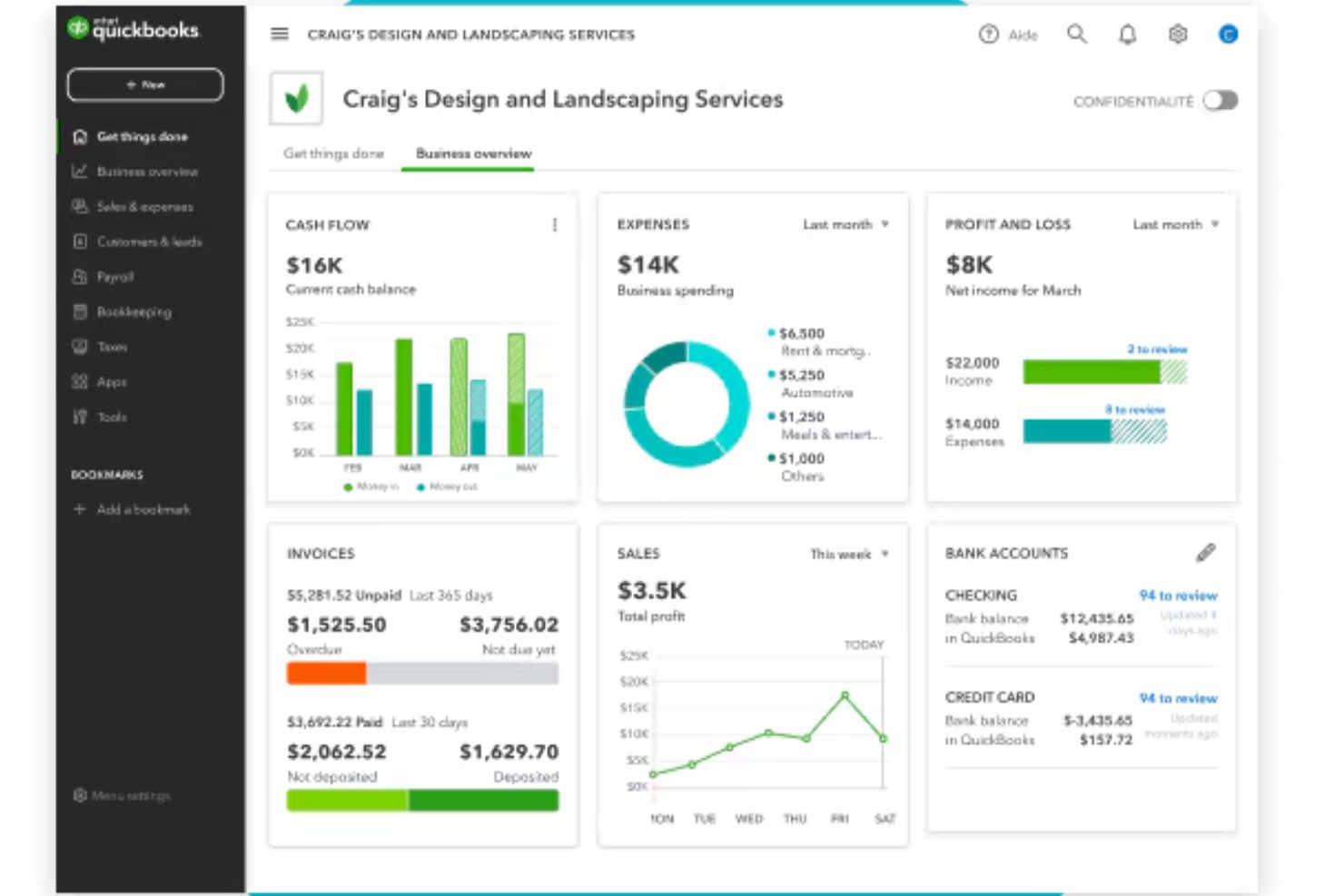The width and height of the screenshot is (1344, 896).
Task: Click the green deposited invoices bar
Action: (x=483, y=800)
